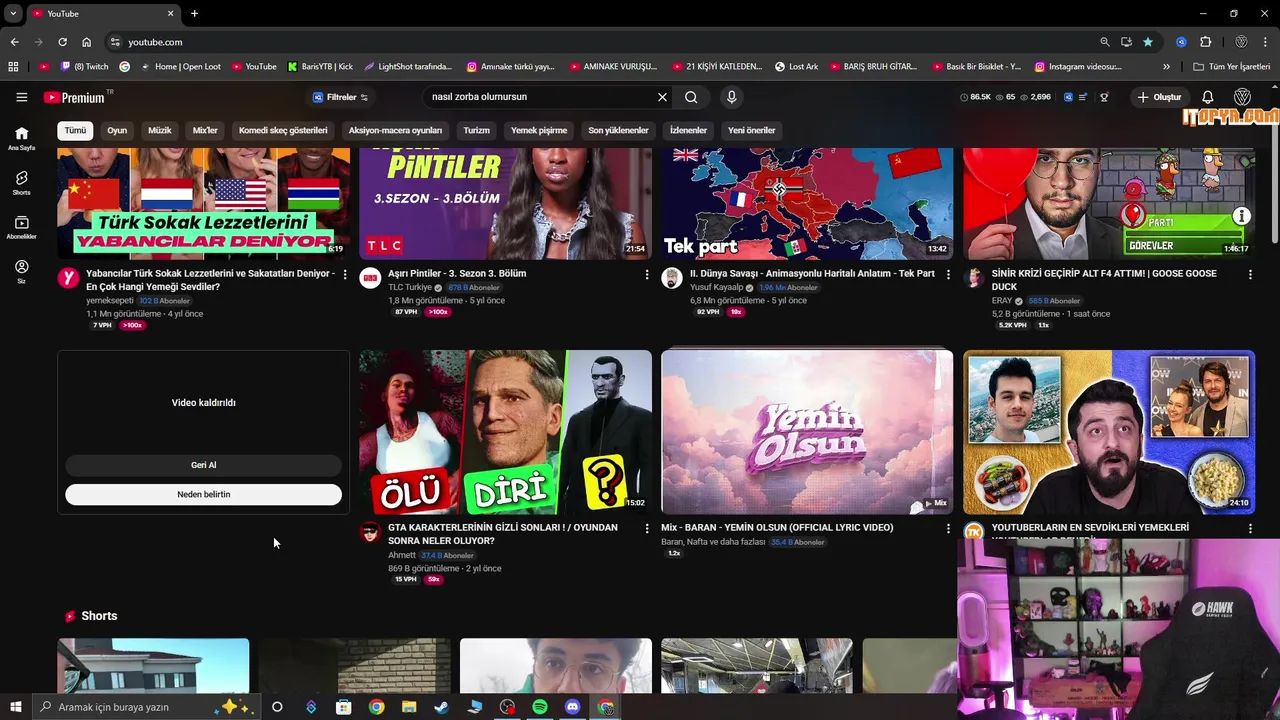The image size is (1280, 720).
Task: Select the Müzik filter chip
Action: click(160, 130)
